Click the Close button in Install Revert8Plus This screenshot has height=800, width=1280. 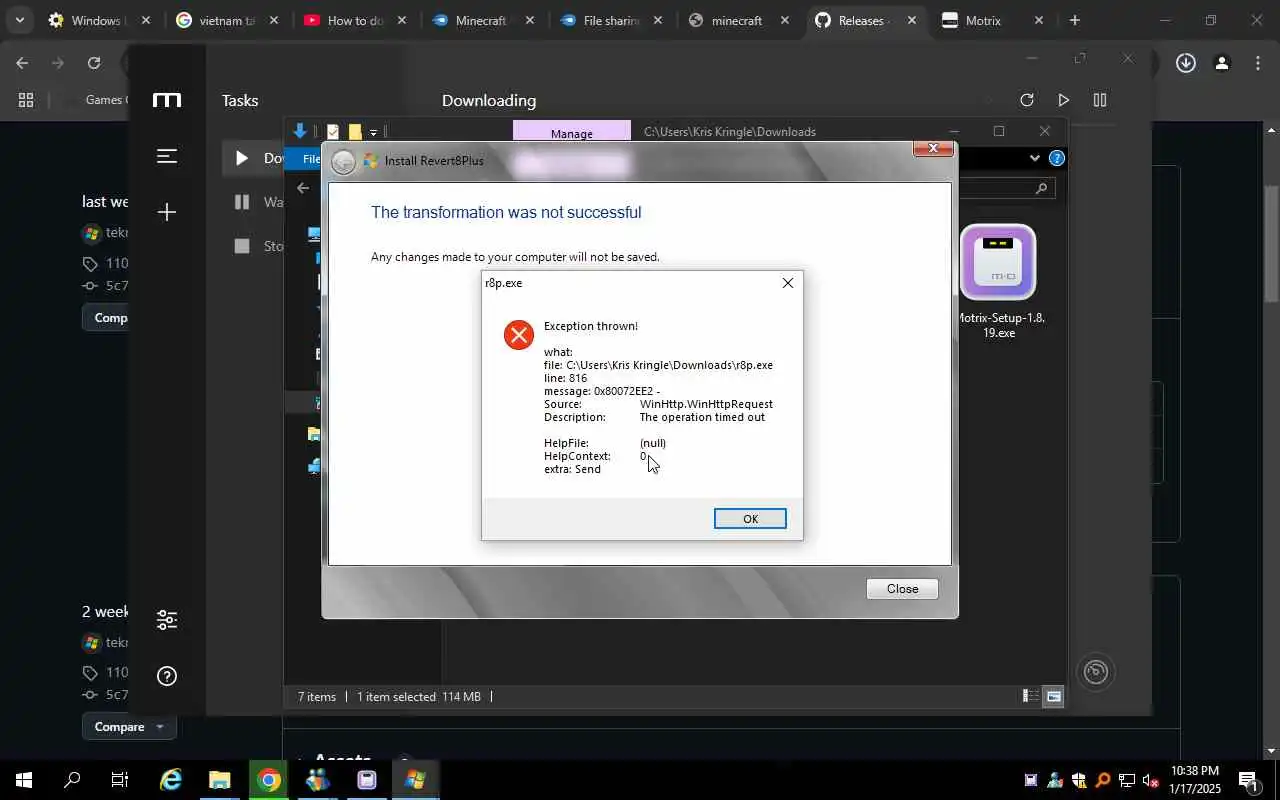coord(902,589)
